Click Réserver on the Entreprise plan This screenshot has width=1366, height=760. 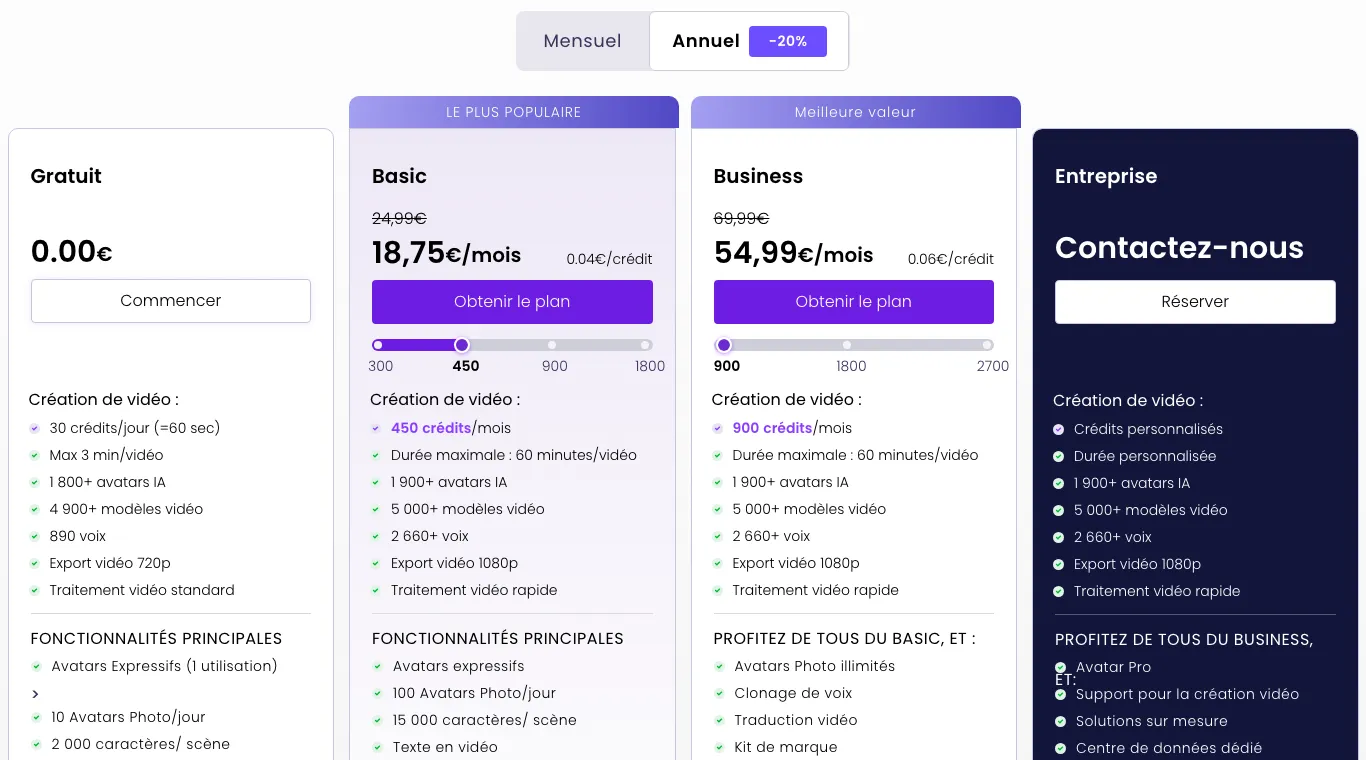pyautogui.click(x=1195, y=302)
